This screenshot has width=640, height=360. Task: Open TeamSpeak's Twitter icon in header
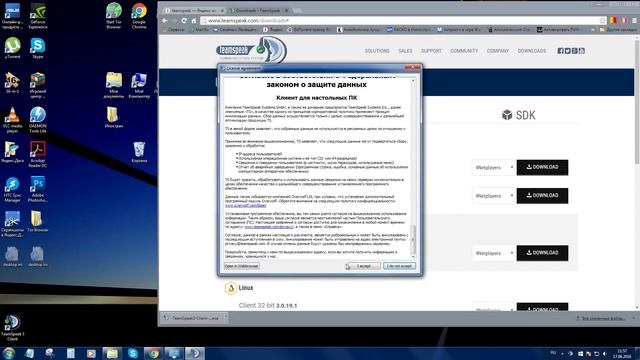coord(567,51)
